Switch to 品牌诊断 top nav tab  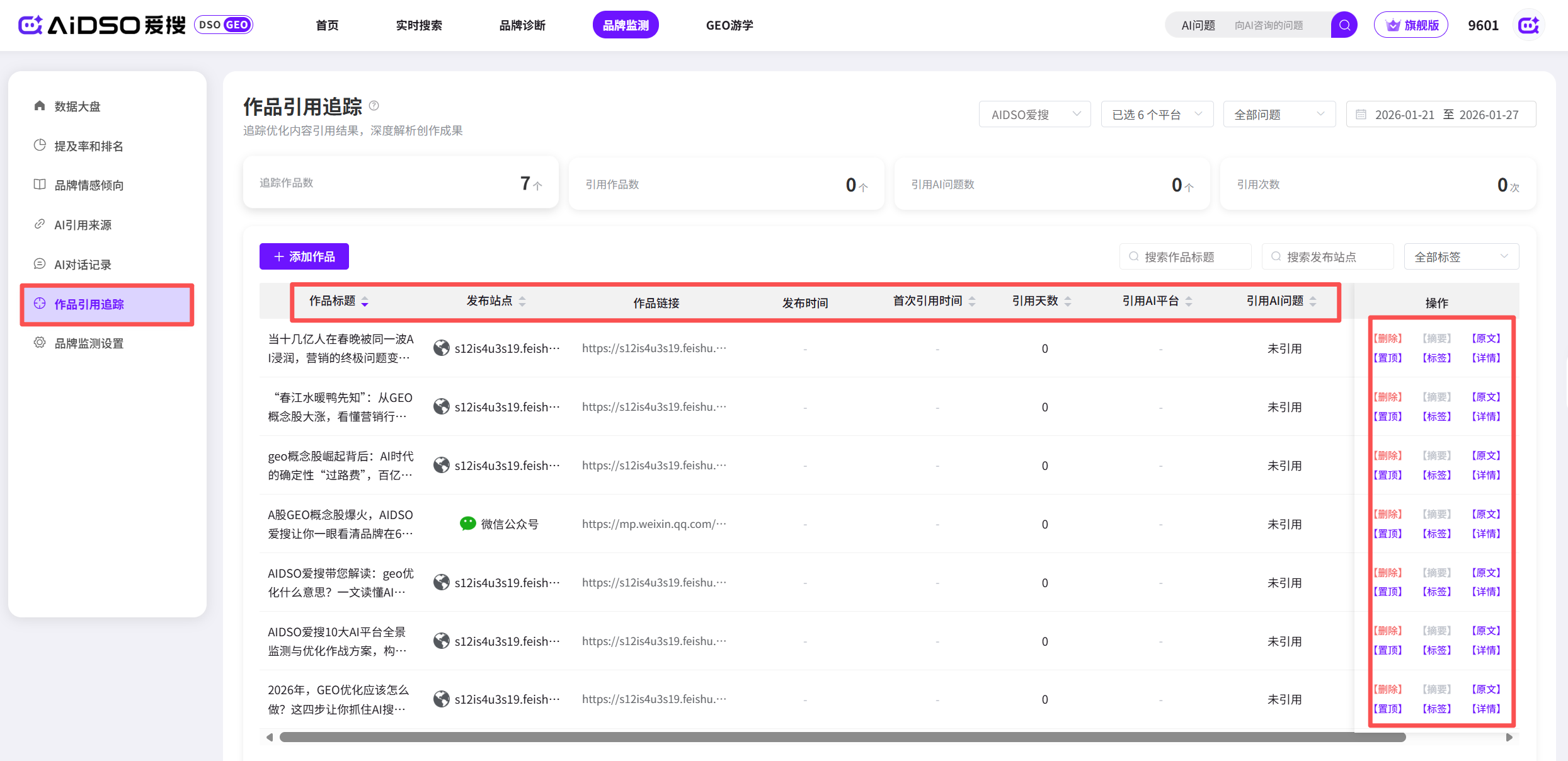pyautogui.click(x=522, y=25)
